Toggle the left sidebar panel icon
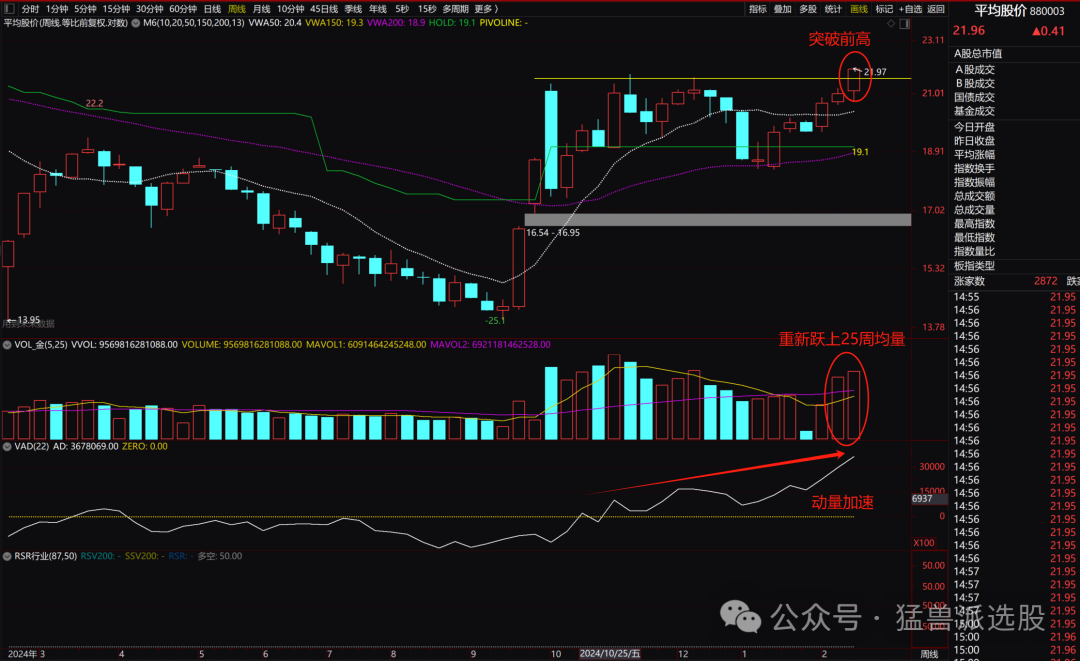The image size is (1080, 661). [9, 9]
